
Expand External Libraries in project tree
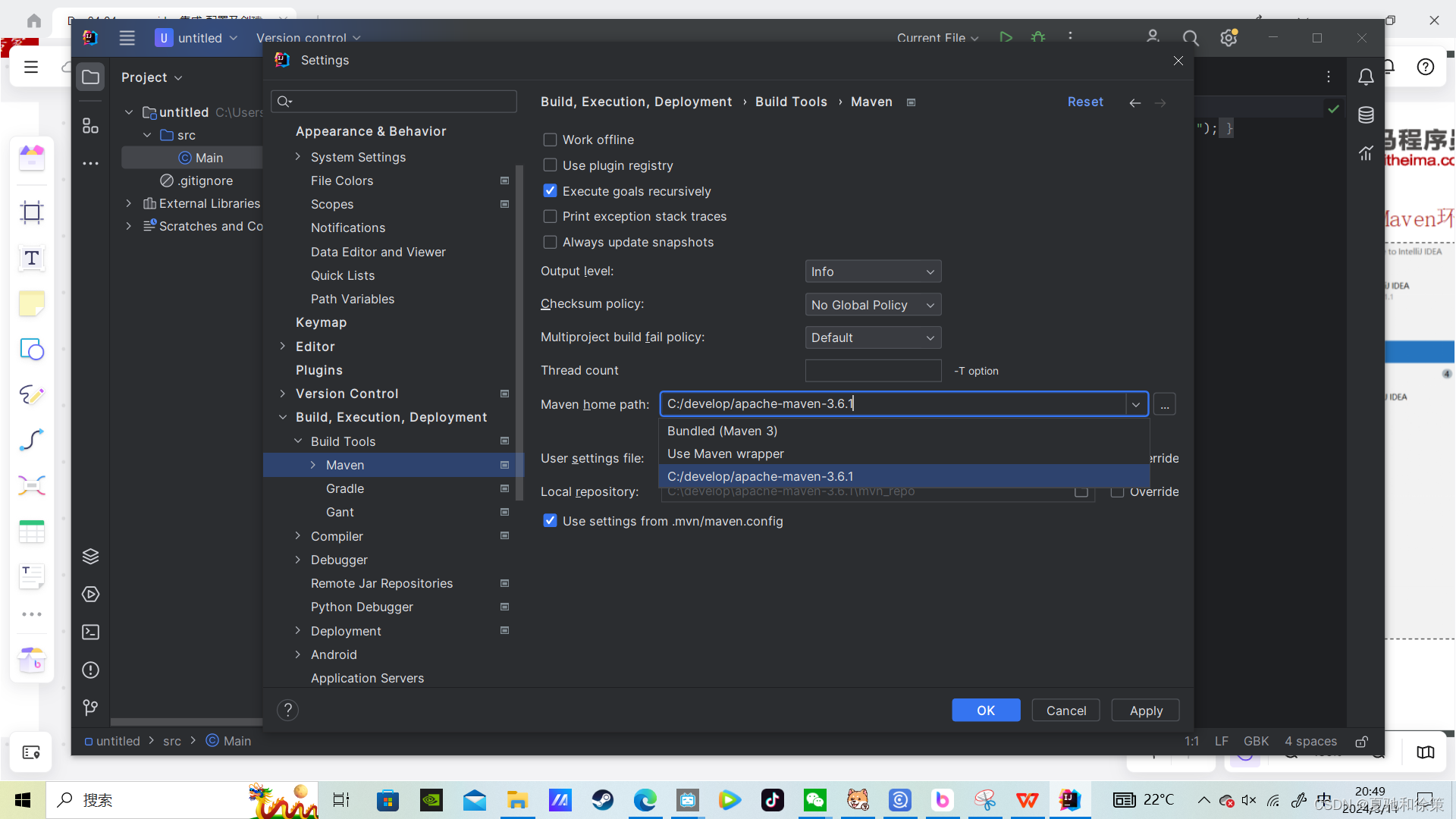tap(128, 203)
